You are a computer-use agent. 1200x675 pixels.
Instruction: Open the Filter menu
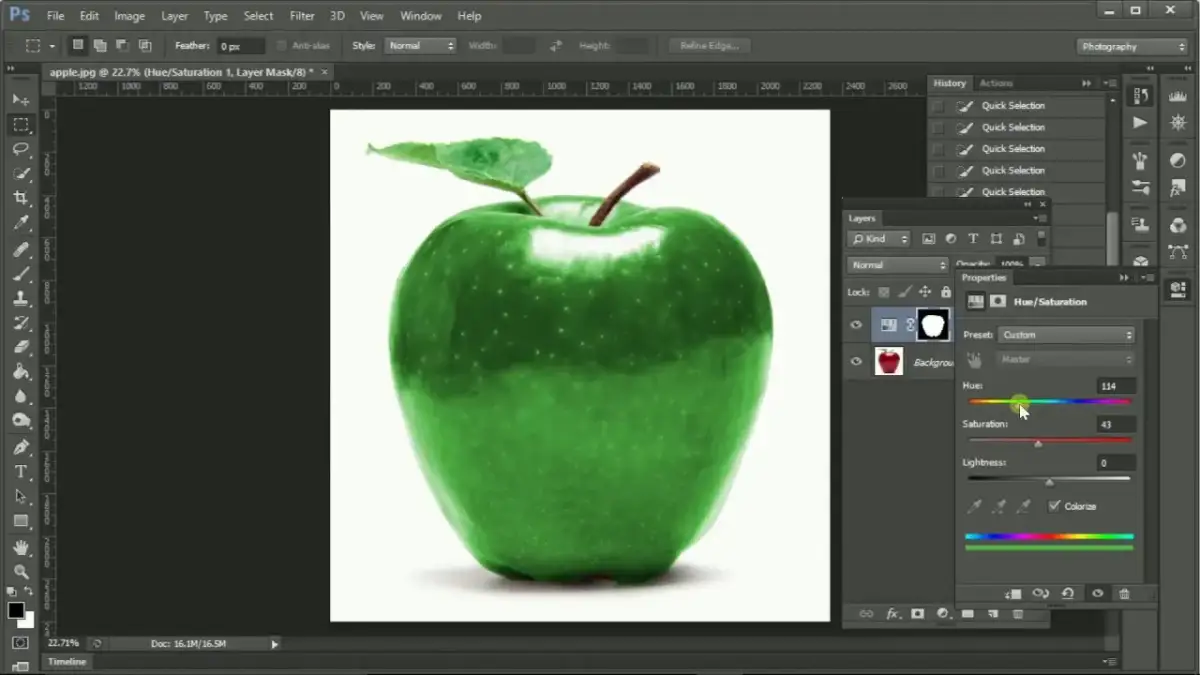click(x=302, y=15)
